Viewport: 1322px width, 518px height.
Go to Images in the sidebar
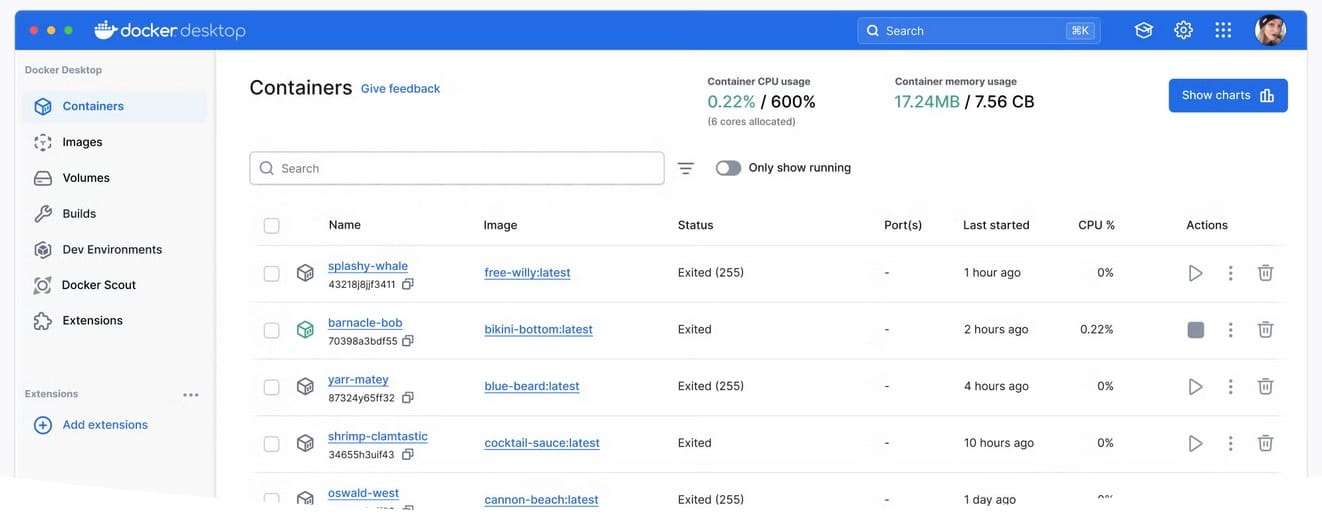(82, 142)
